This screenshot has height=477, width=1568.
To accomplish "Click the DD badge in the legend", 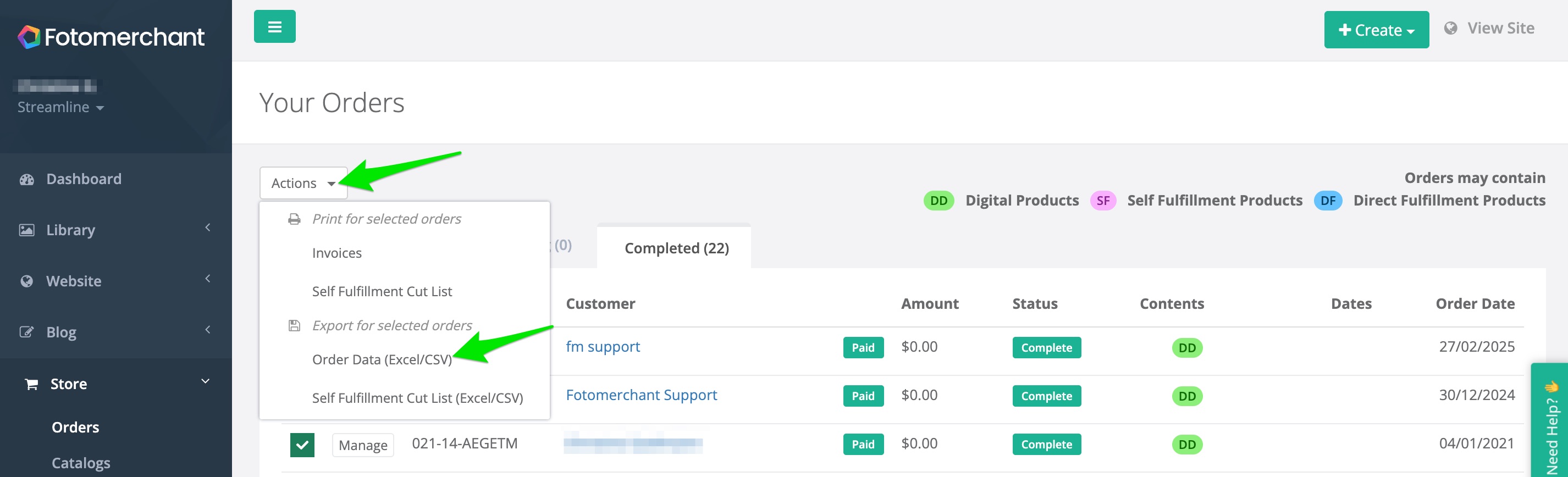I will click(938, 201).
